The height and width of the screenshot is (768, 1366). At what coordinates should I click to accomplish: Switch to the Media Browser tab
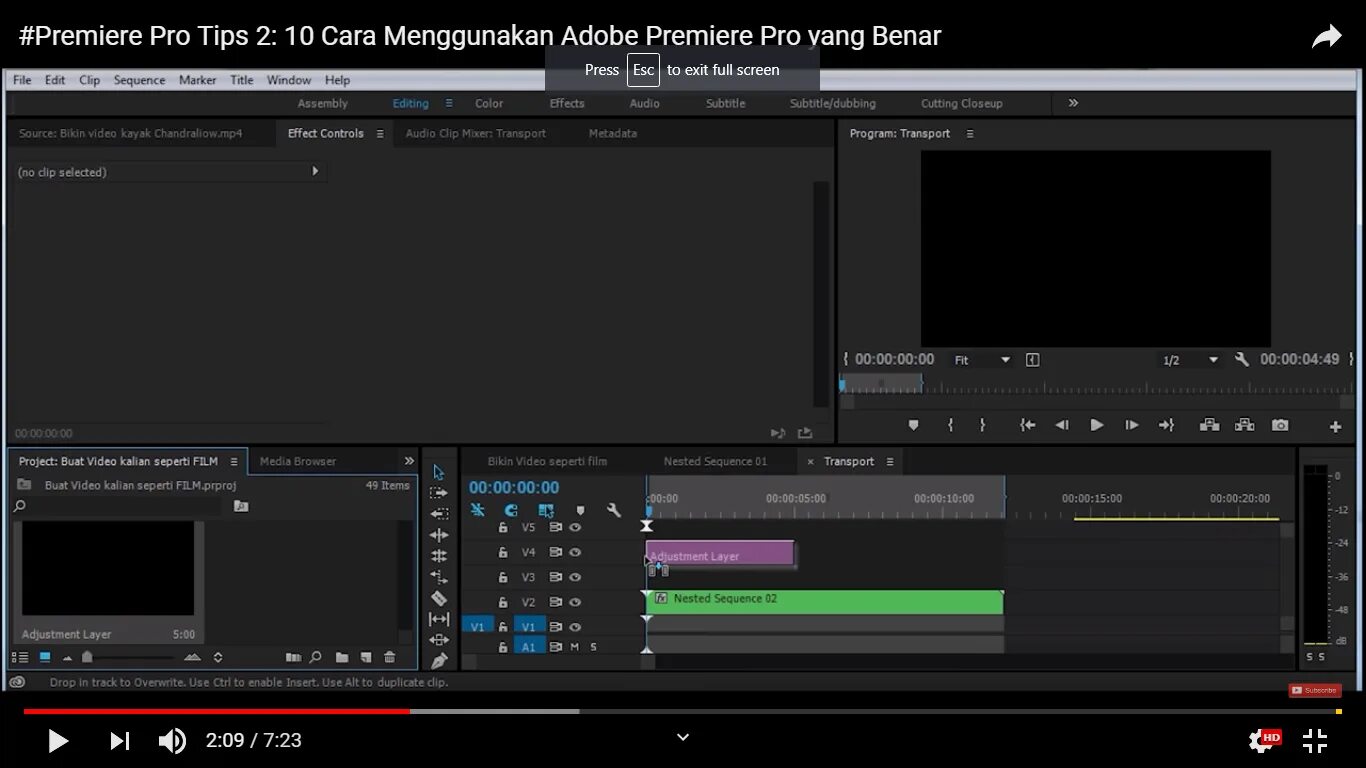tap(298, 461)
